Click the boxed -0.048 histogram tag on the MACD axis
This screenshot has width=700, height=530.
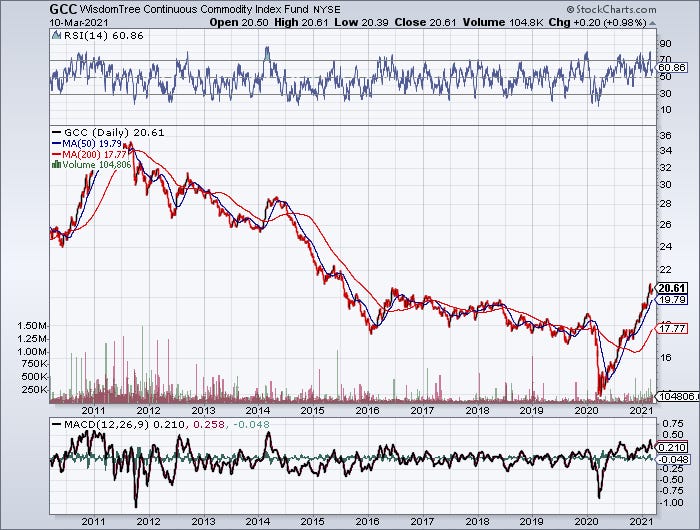[x=674, y=459]
